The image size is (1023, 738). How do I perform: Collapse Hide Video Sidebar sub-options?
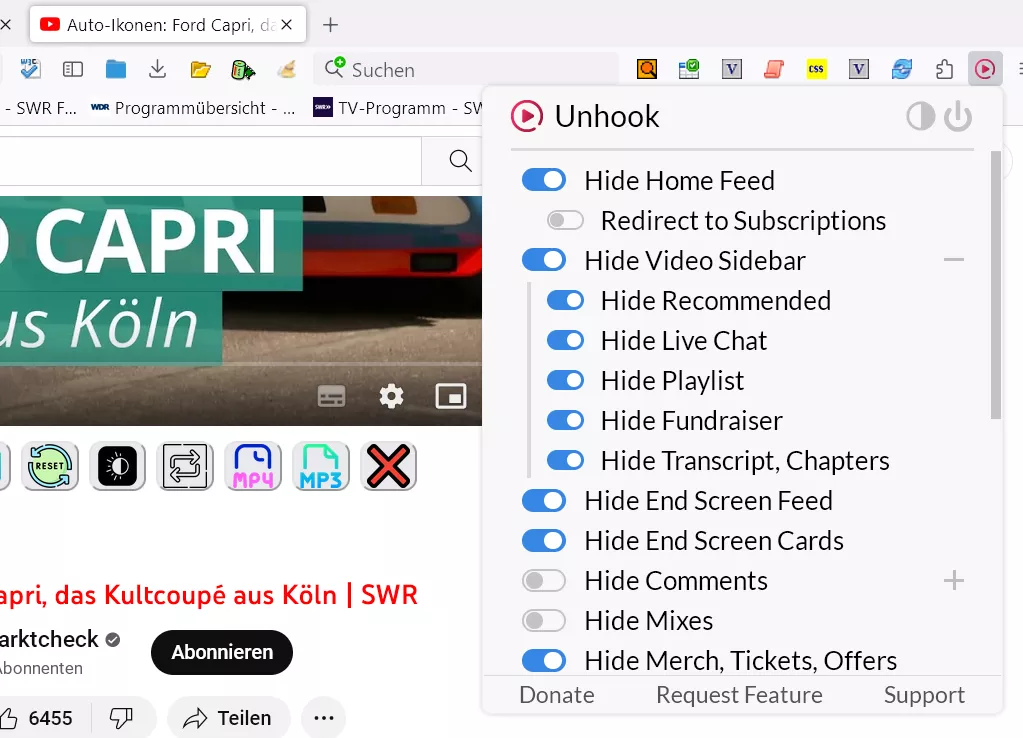point(953,260)
